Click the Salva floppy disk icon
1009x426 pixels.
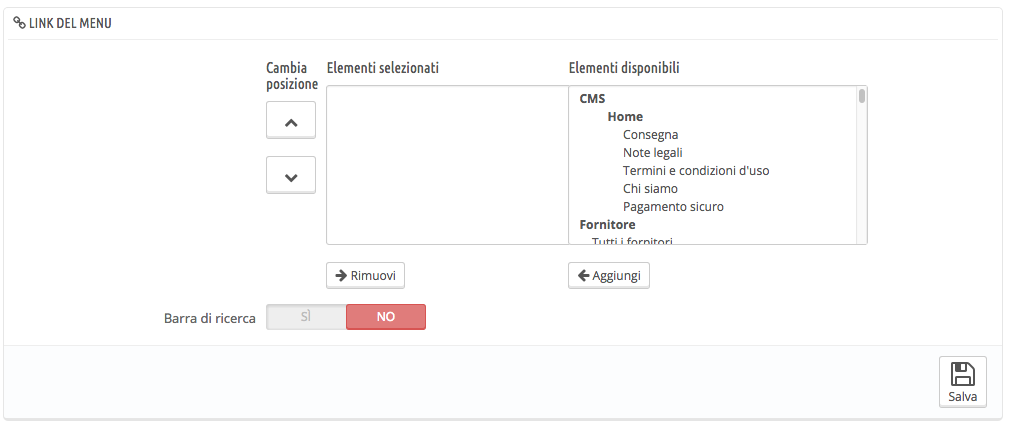963,374
